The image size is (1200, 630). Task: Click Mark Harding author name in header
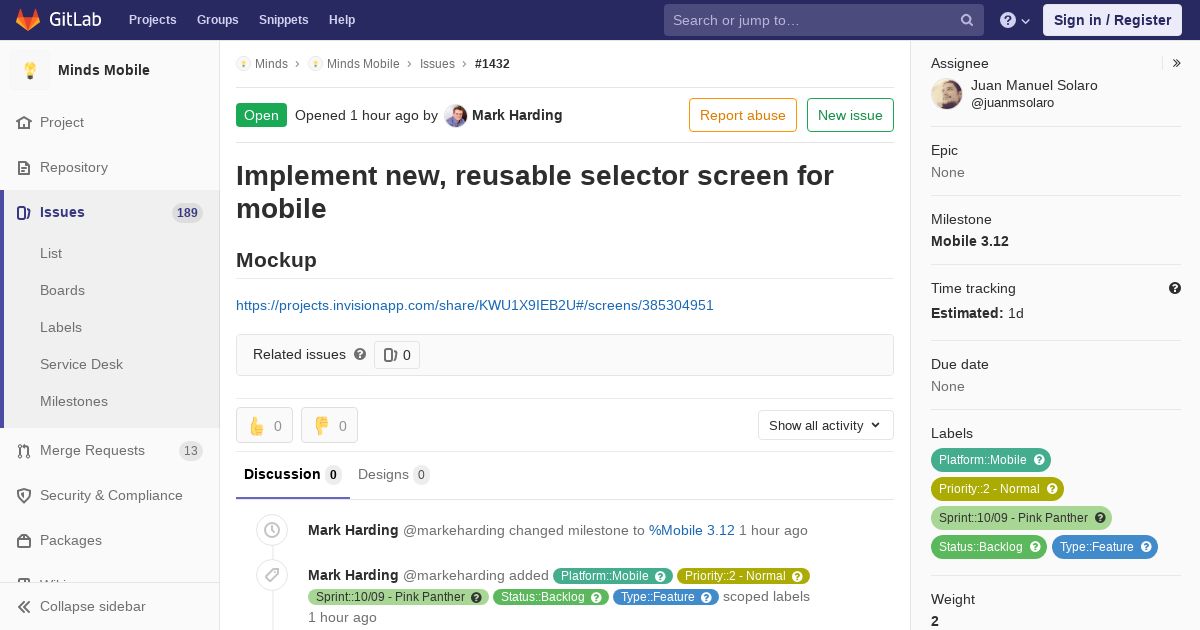pos(517,115)
